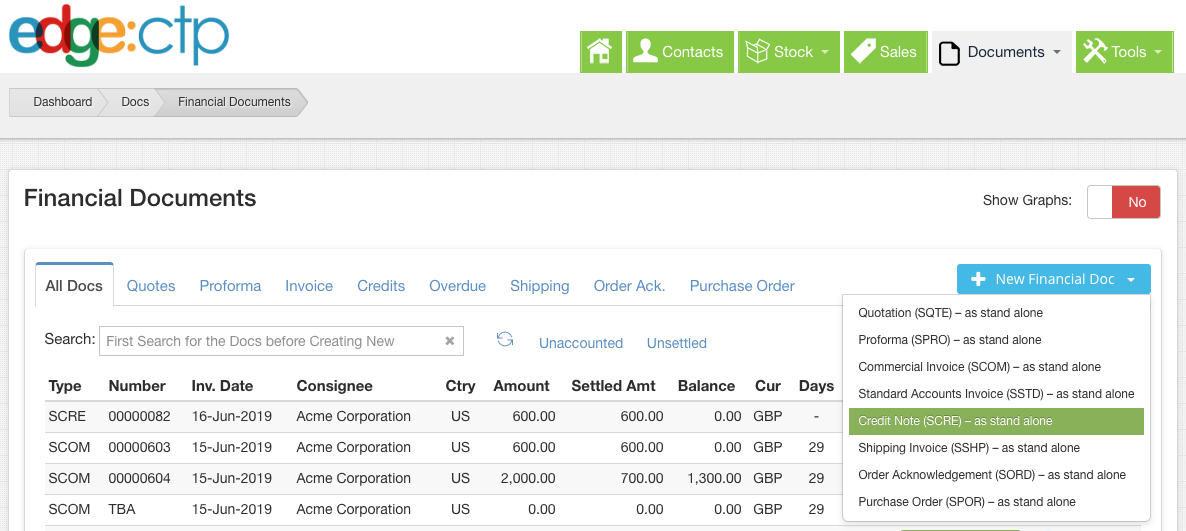The image size is (1186, 531).
Task: Choose Credit Note (SCRE) as stand alone
Action: (x=996, y=421)
